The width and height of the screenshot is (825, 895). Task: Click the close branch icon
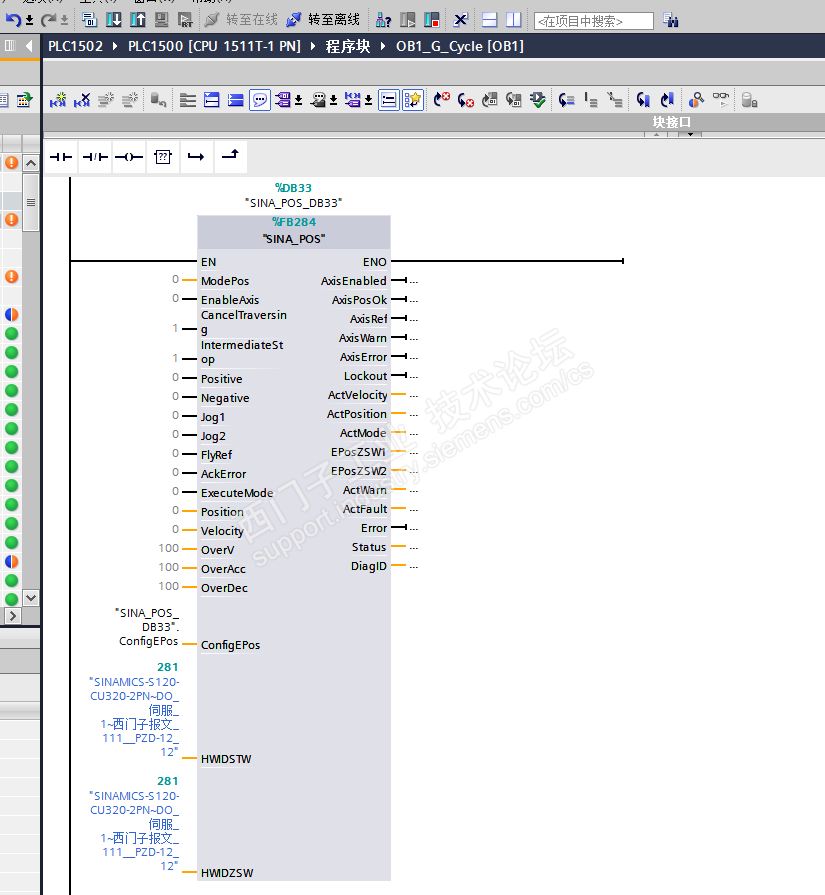click(x=229, y=157)
